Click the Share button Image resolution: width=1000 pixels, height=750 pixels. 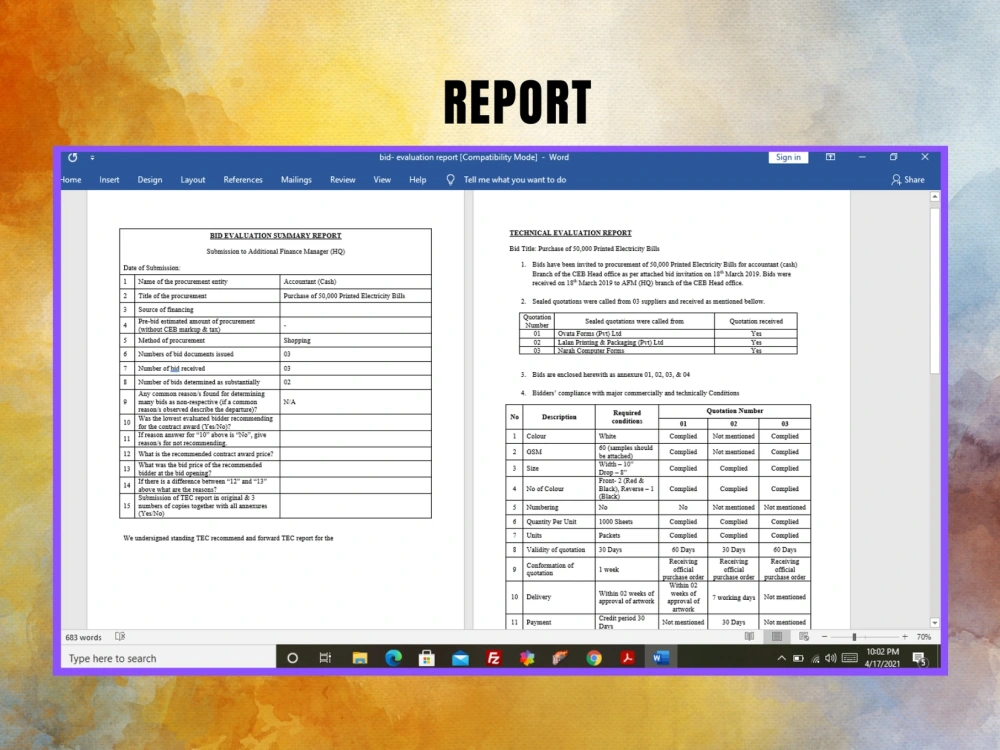908,180
